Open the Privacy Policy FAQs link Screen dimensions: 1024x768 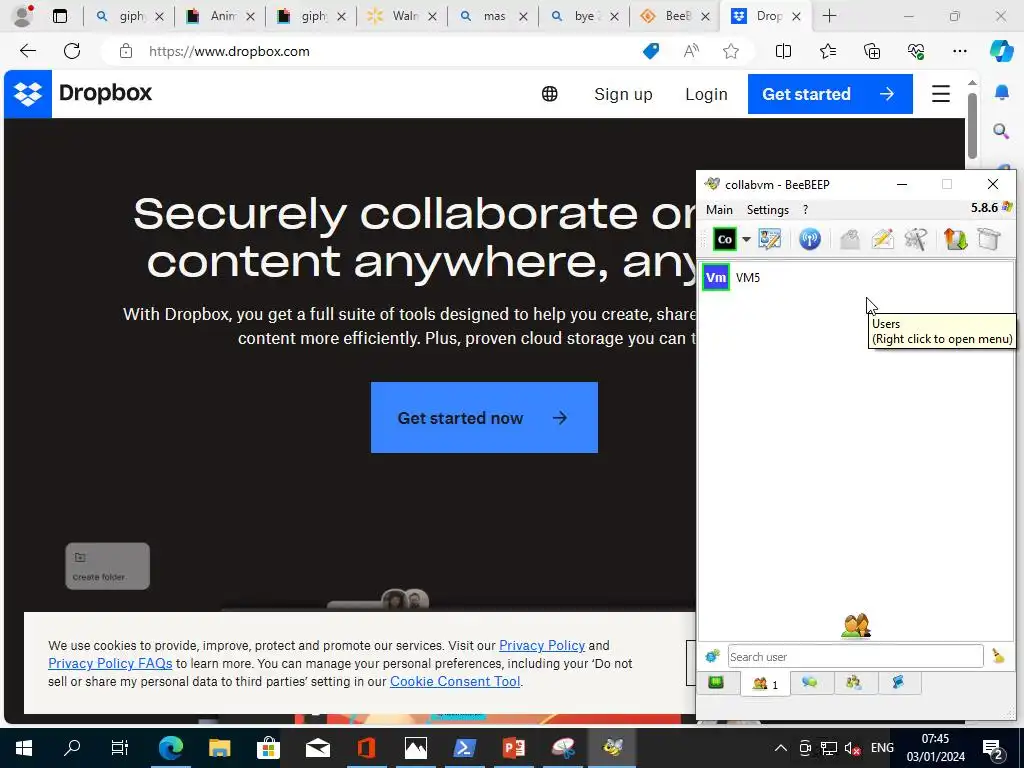pos(110,664)
